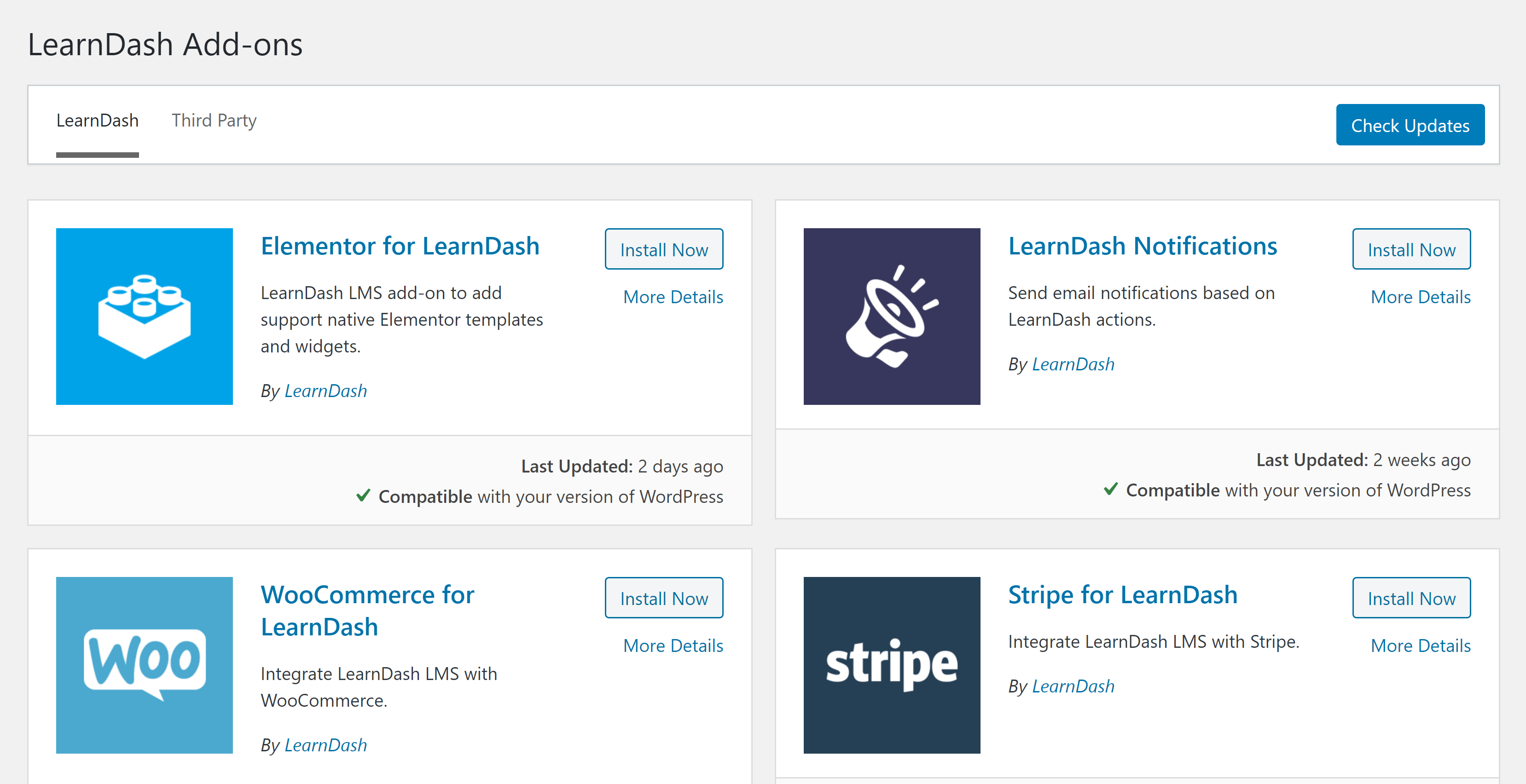Open More Details for LearnDash Notifications
Image resolution: width=1526 pixels, height=784 pixels.
(1421, 297)
